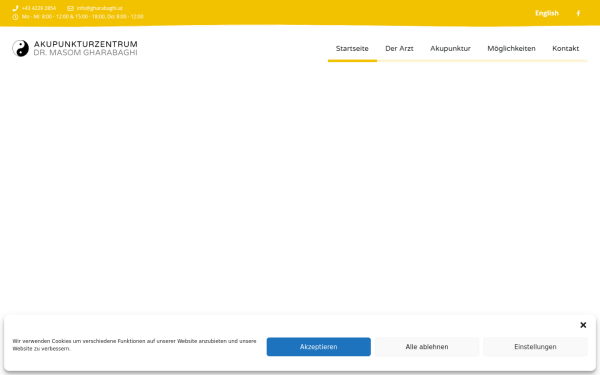
Task: Click the clock opening-hours icon
Action: coord(15,17)
